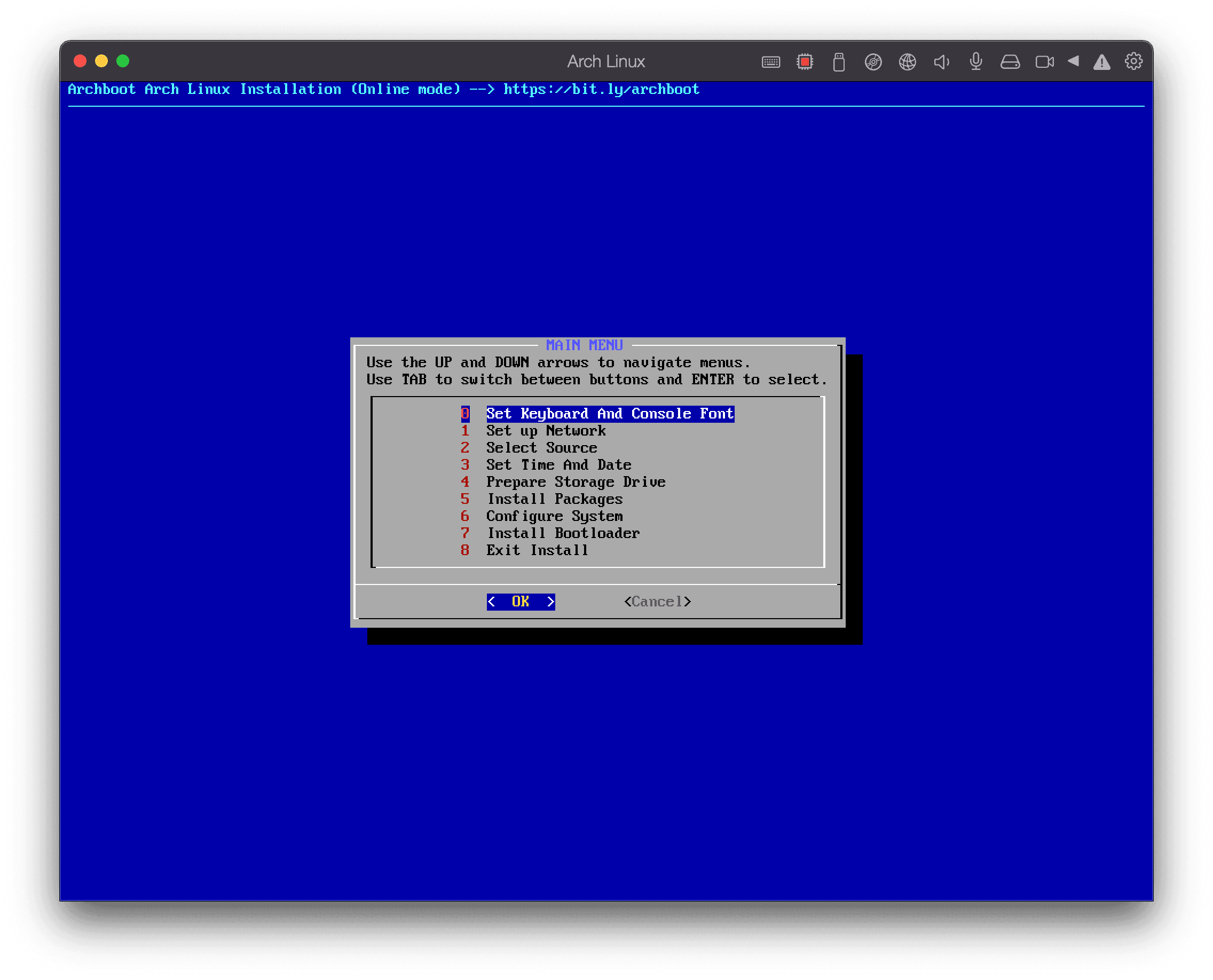1213x980 pixels.
Task: Click the left-pointing triangle toolbar icon
Action: pos(1074,61)
